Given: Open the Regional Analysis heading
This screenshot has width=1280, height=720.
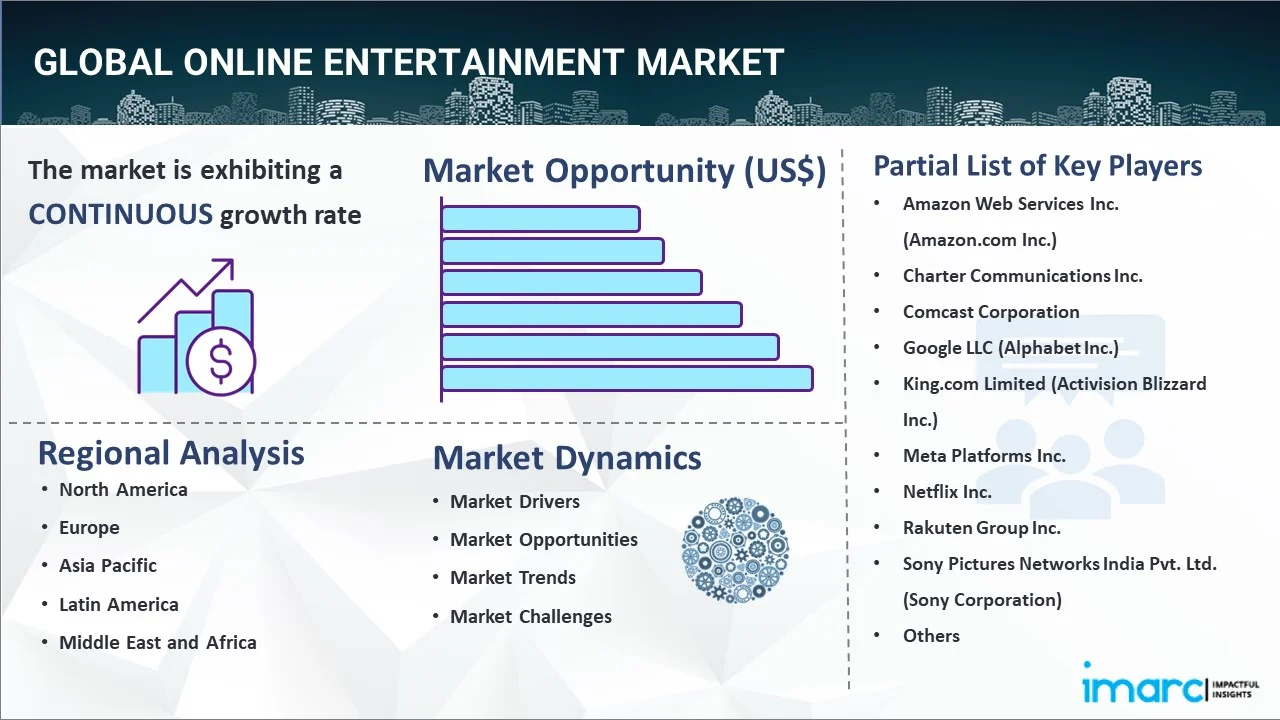Looking at the screenshot, I should coord(171,453).
